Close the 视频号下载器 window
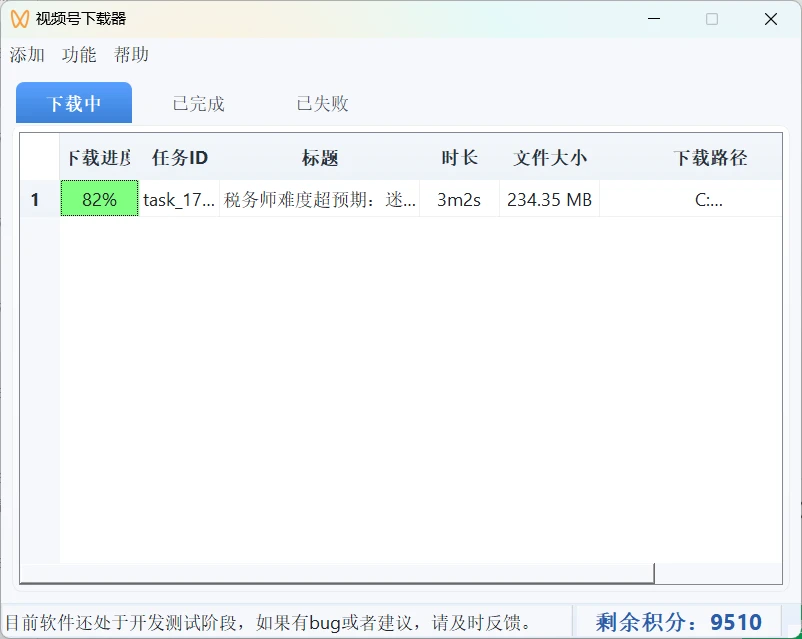Image resolution: width=802 pixels, height=639 pixels. click(771, 19)
